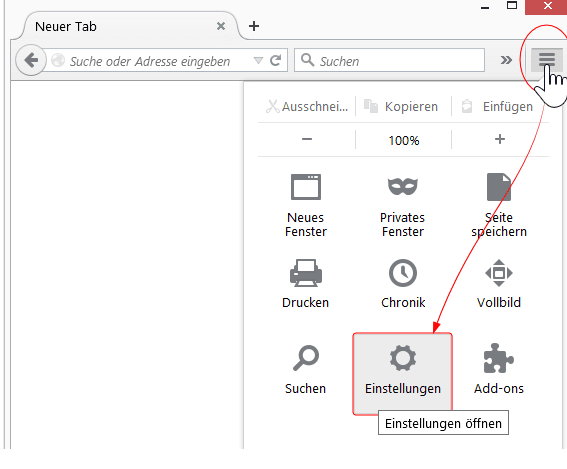
Task: Click the Suchen magnifier menu item
Action: (306, 369)
